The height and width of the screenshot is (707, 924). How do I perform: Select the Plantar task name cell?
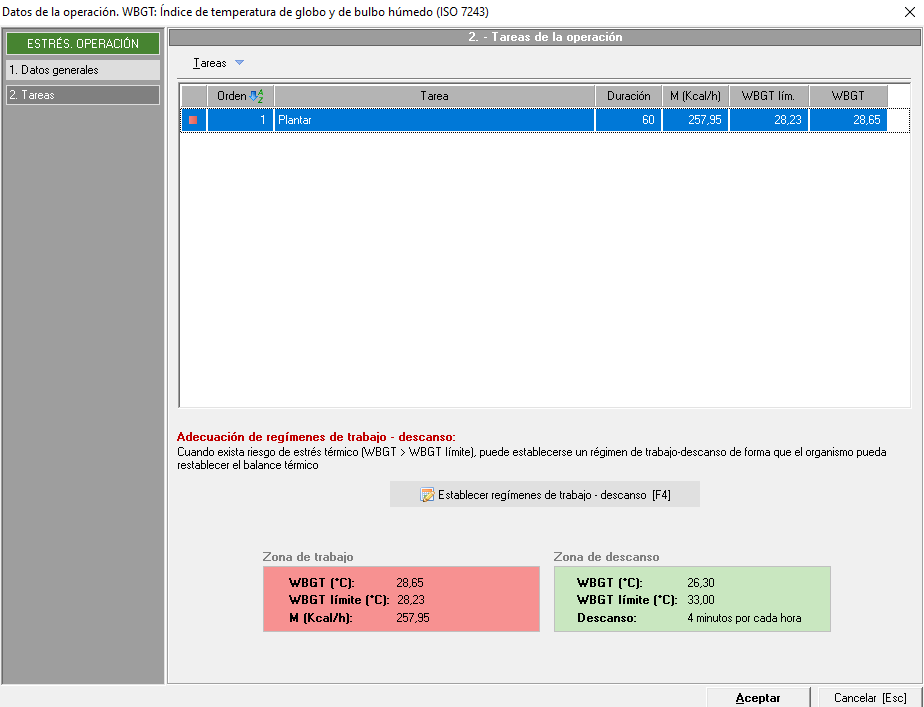[x=434, y=120]
